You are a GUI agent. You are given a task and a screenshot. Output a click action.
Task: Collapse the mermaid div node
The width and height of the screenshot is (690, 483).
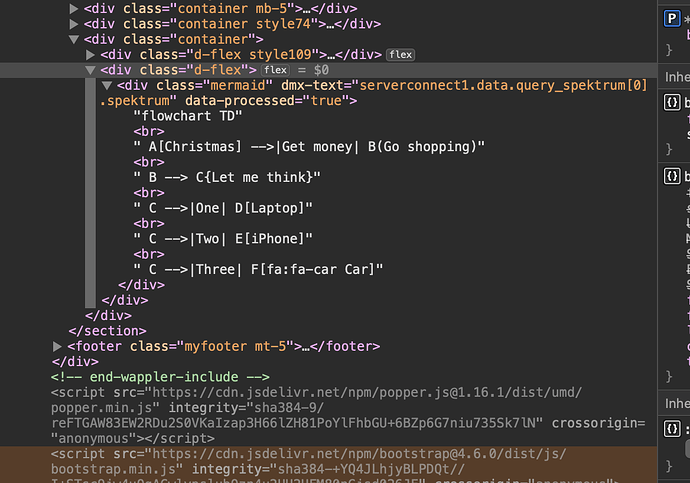pos(106,85)
